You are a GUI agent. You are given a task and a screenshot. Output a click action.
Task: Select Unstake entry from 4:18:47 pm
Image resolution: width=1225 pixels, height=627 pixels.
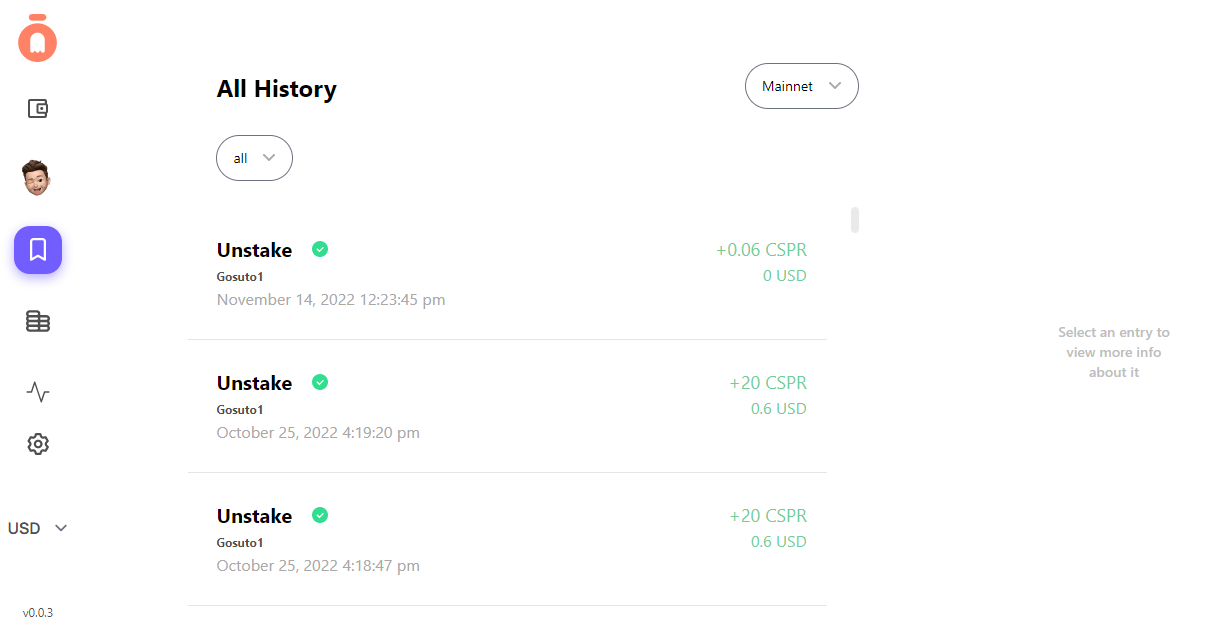[x=507, y=539]
